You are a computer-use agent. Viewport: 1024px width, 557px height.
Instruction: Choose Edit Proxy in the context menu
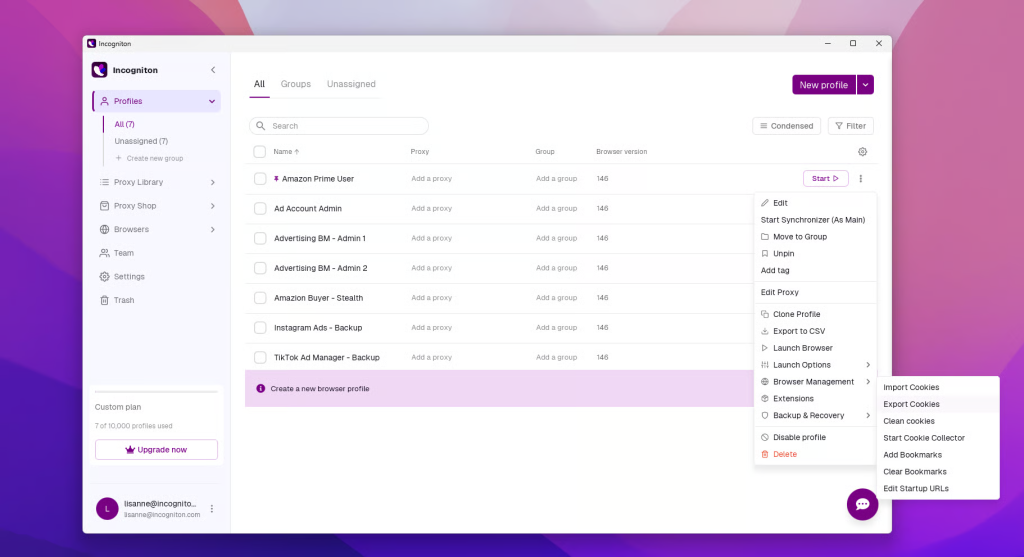[x=814, y=292]
